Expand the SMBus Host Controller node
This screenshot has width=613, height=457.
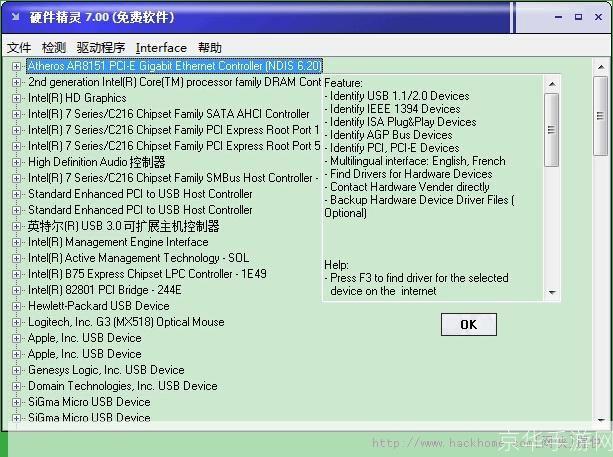[x=16, y=178]
